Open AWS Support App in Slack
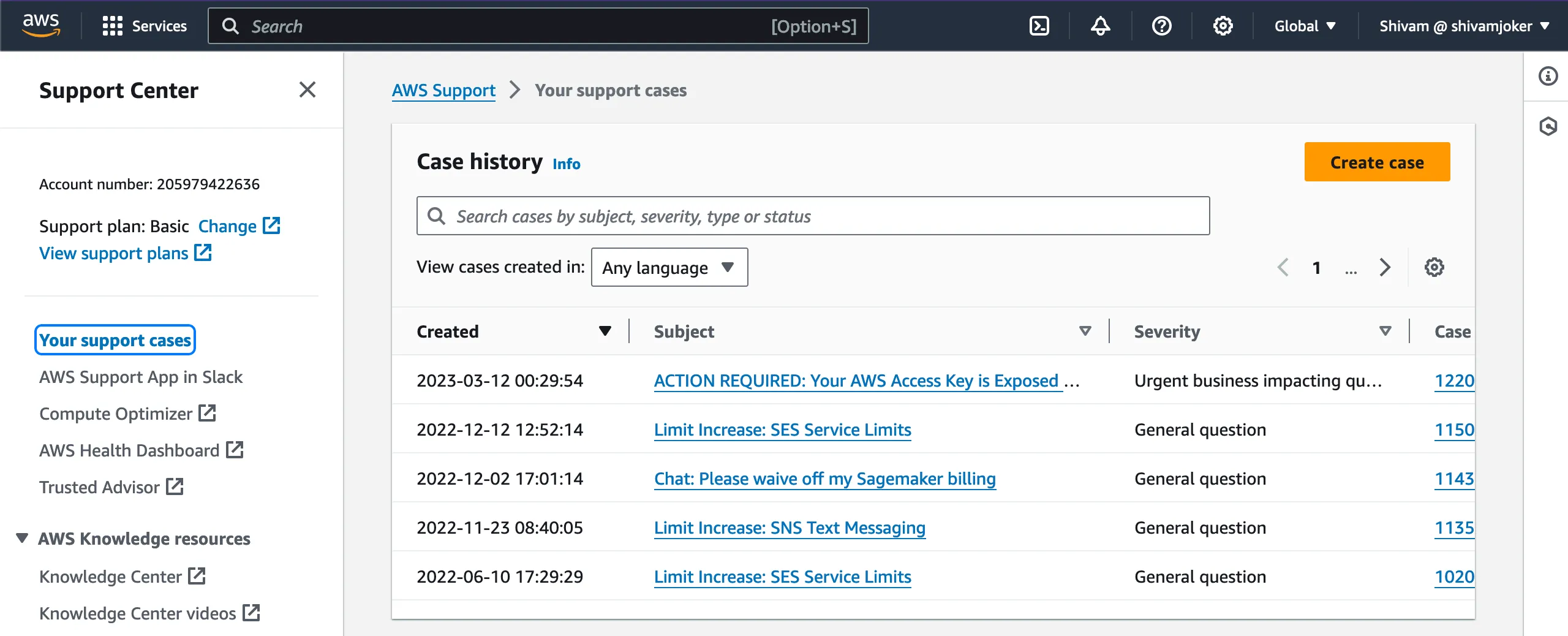Viewport: 1568px width, 636px height. (x=141, y=377)
